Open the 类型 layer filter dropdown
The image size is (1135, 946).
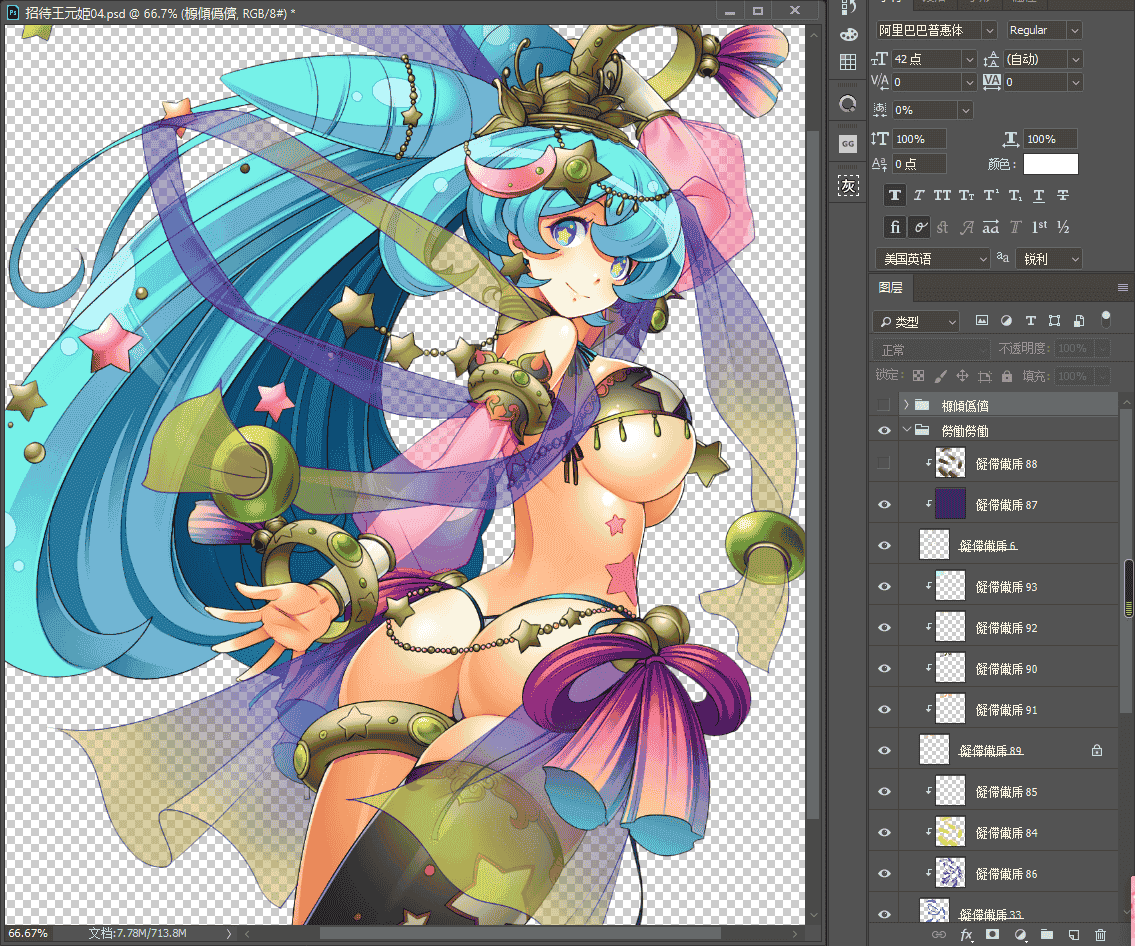916,321
